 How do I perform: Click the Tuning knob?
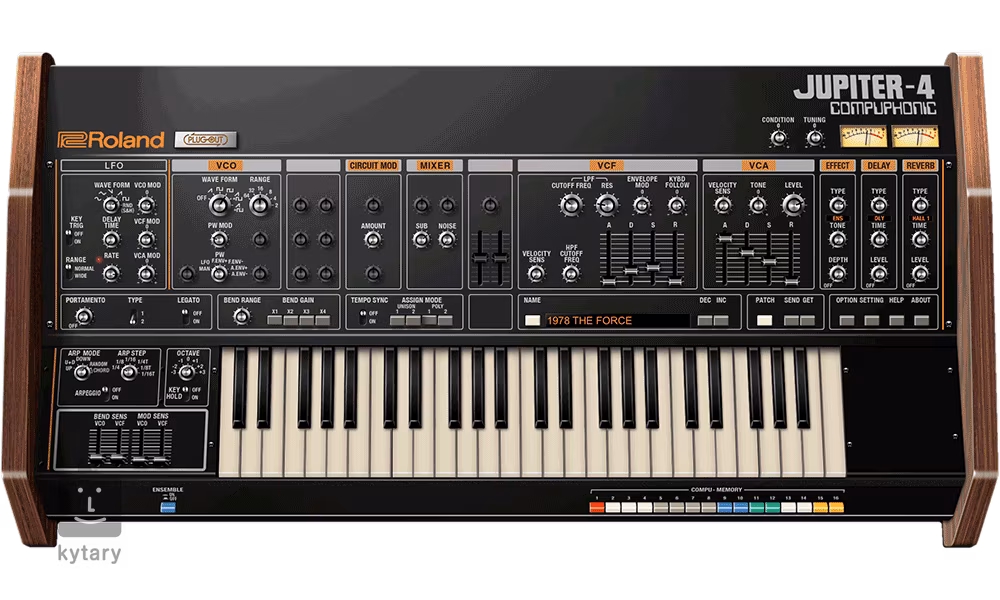click(x=814, y=137)
